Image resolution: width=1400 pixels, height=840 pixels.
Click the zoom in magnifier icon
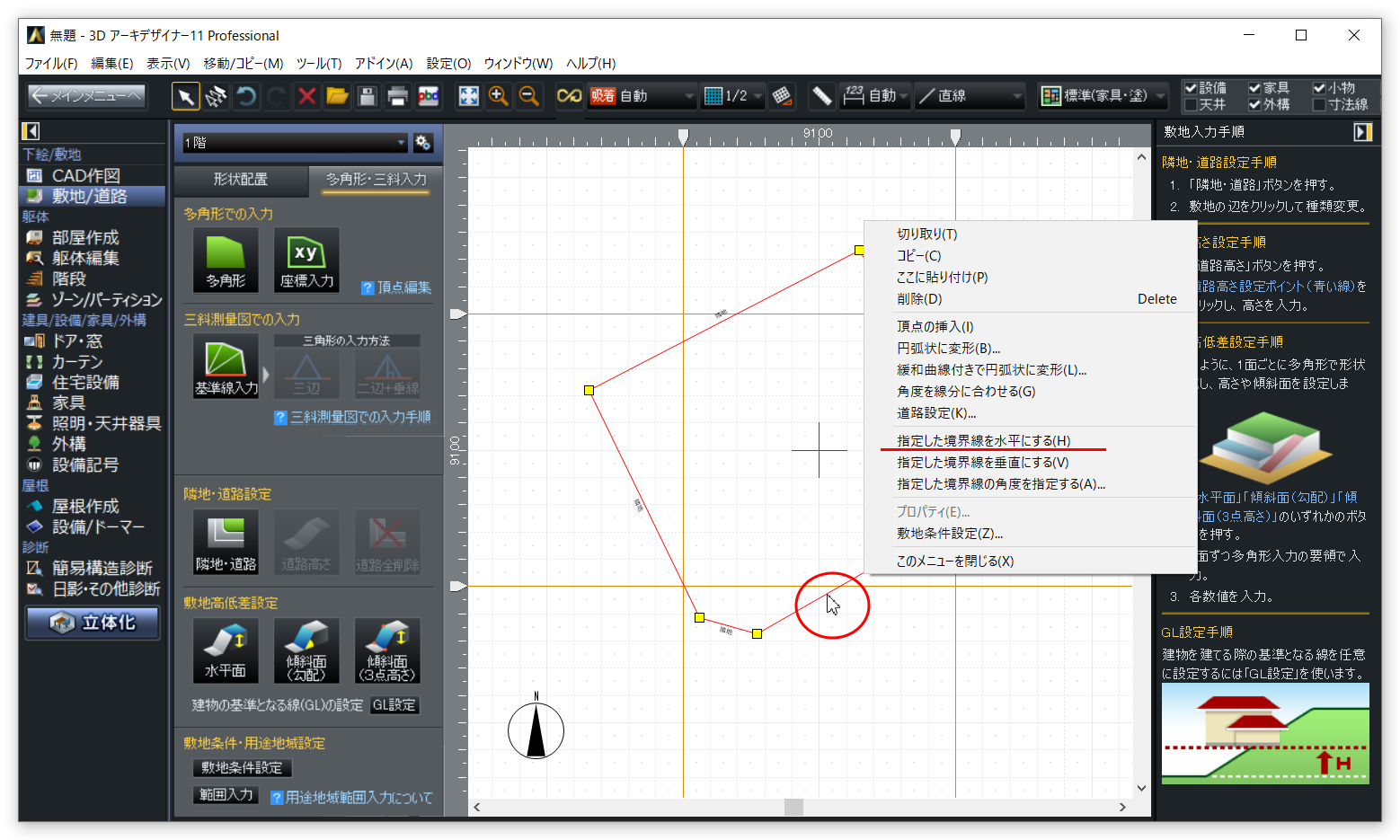tap(499, 96)
